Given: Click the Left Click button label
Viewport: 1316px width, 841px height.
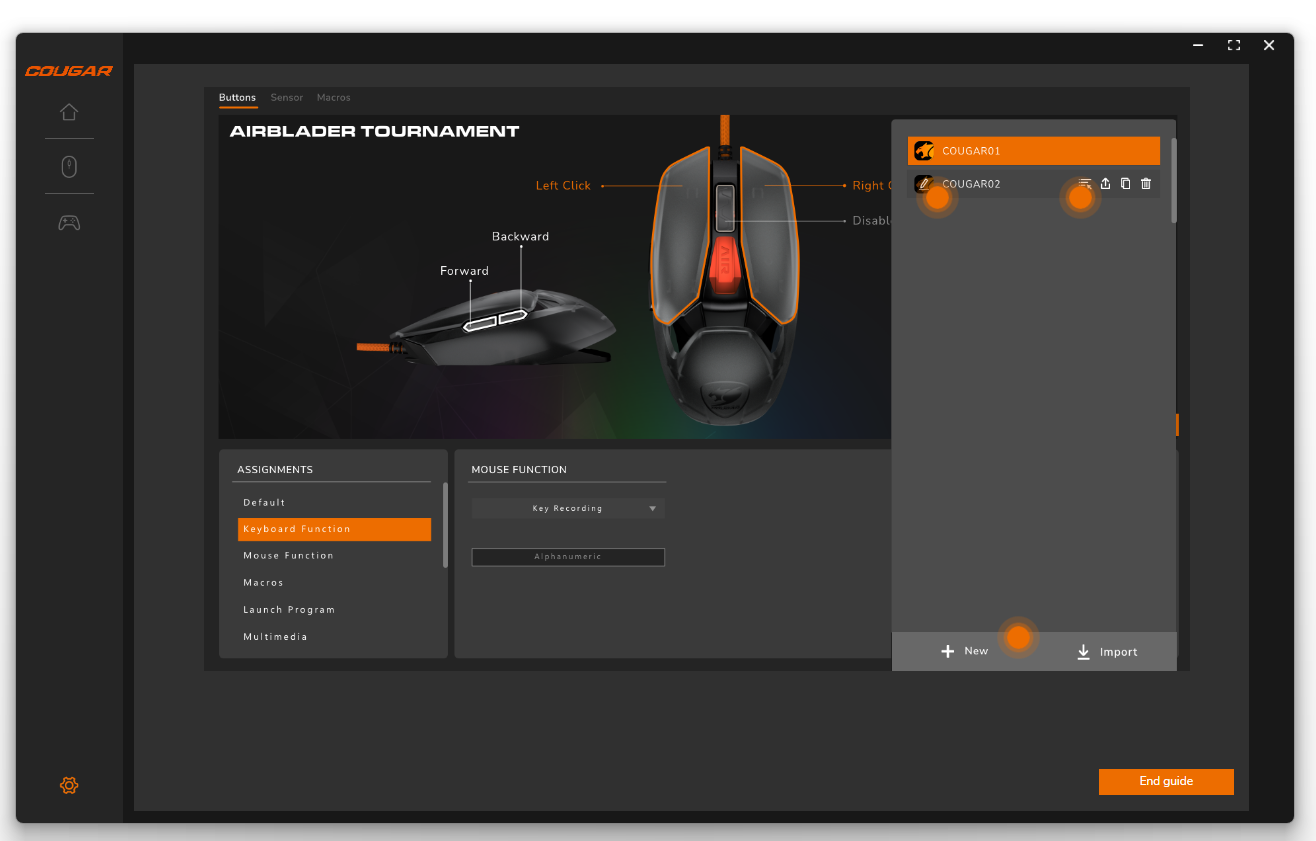Looking at the screenshot, I should [x=563, y=186].
